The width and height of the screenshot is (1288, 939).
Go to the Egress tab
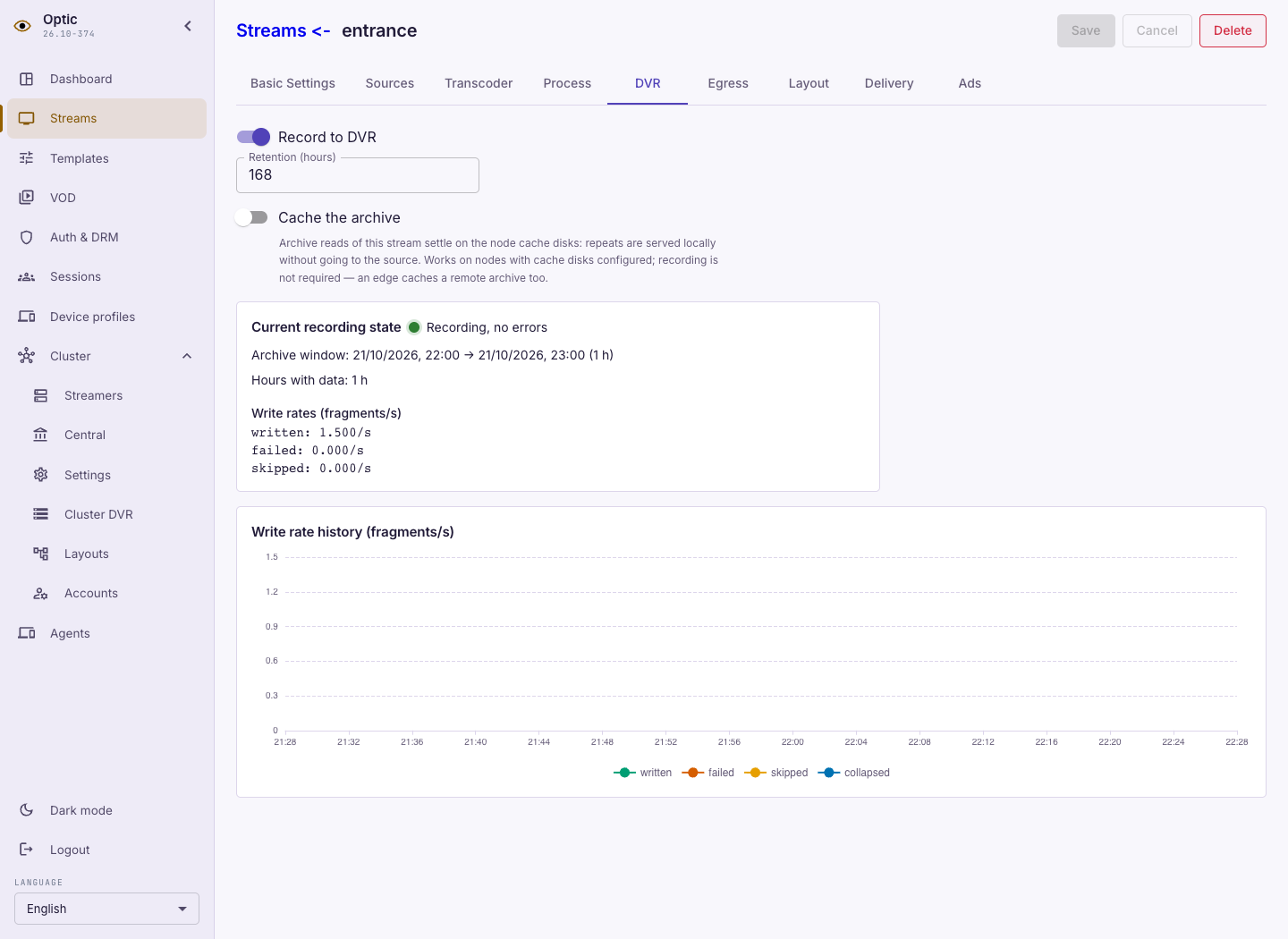[728, 83]
